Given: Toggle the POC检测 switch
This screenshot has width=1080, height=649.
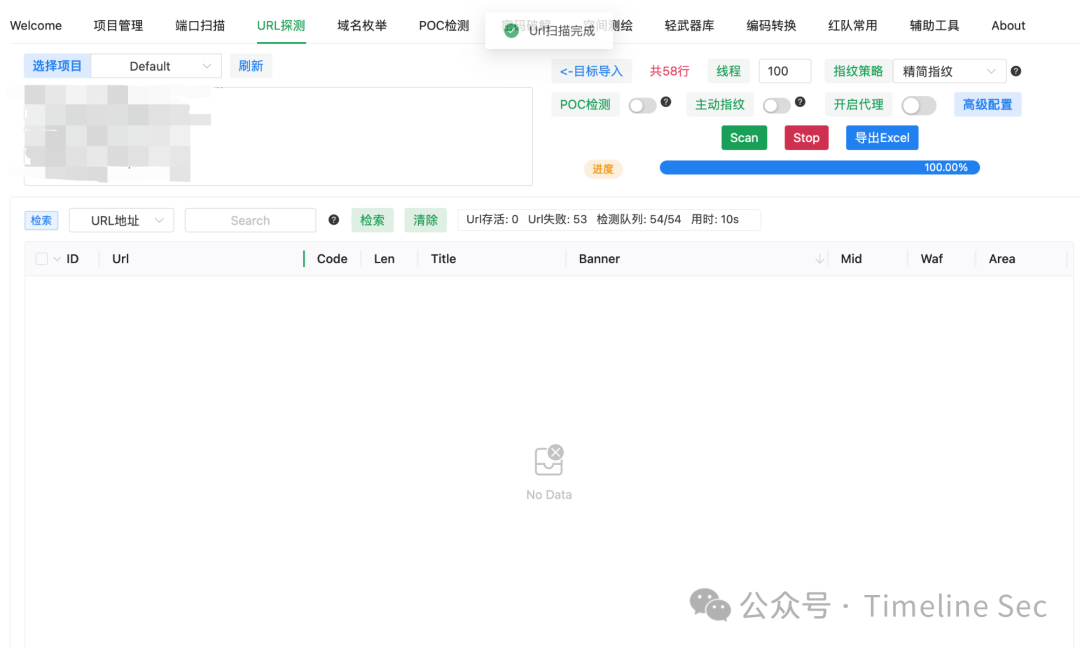Looking at the screenshot, I should point(642,105).
